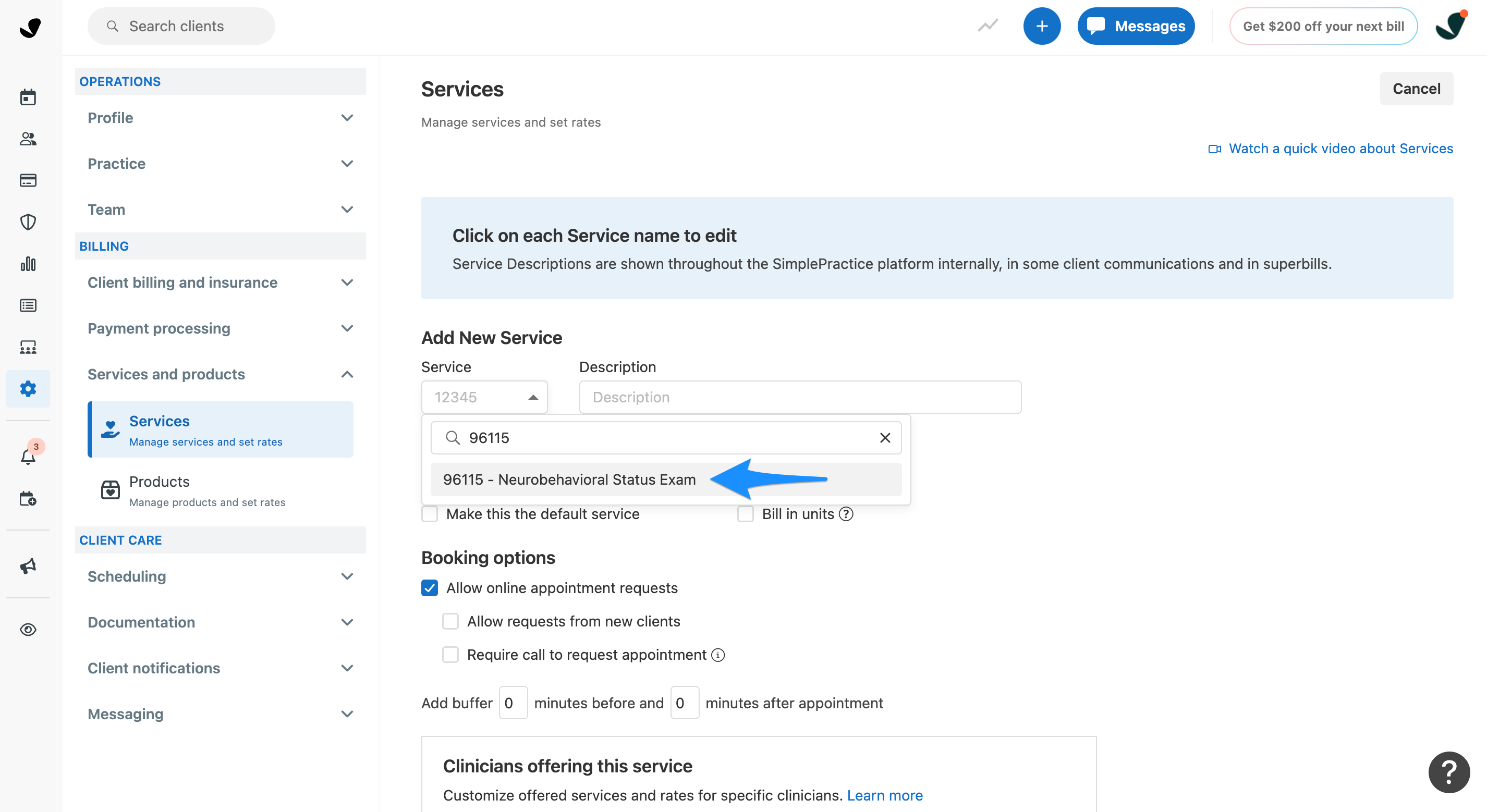Click the Bill in units help icon

point(846,514)
